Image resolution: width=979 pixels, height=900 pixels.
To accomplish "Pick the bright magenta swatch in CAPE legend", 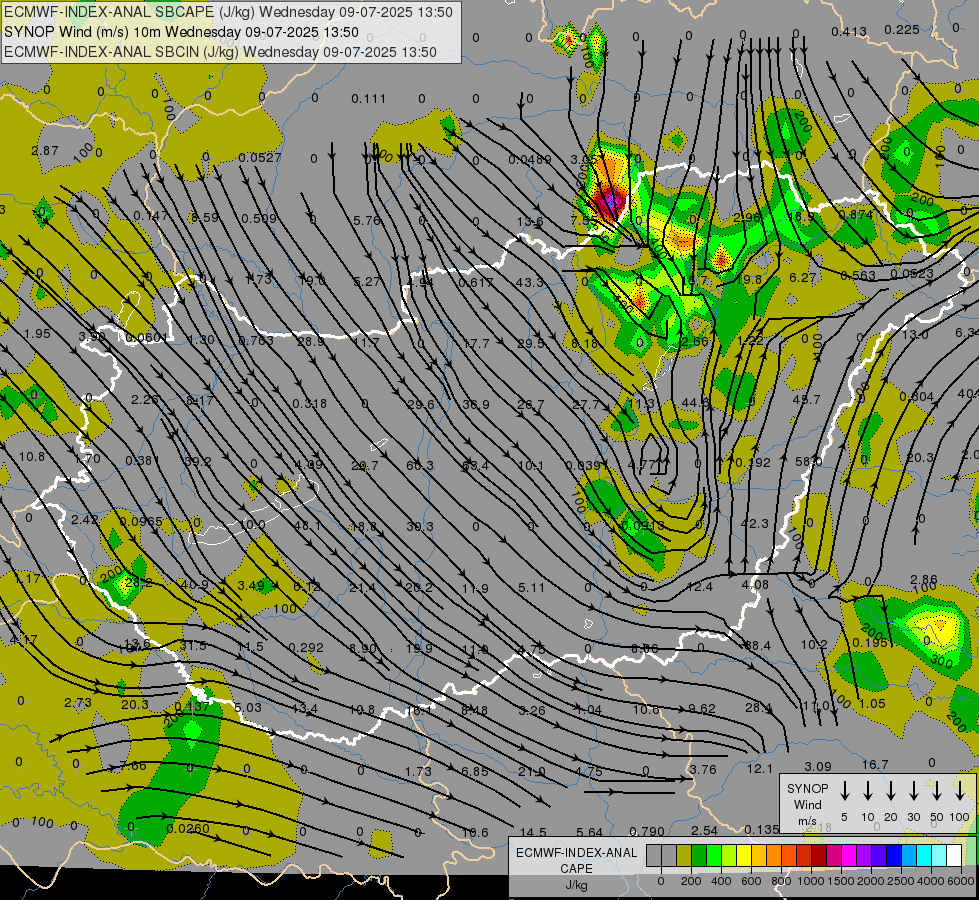I will pos(849,855).
